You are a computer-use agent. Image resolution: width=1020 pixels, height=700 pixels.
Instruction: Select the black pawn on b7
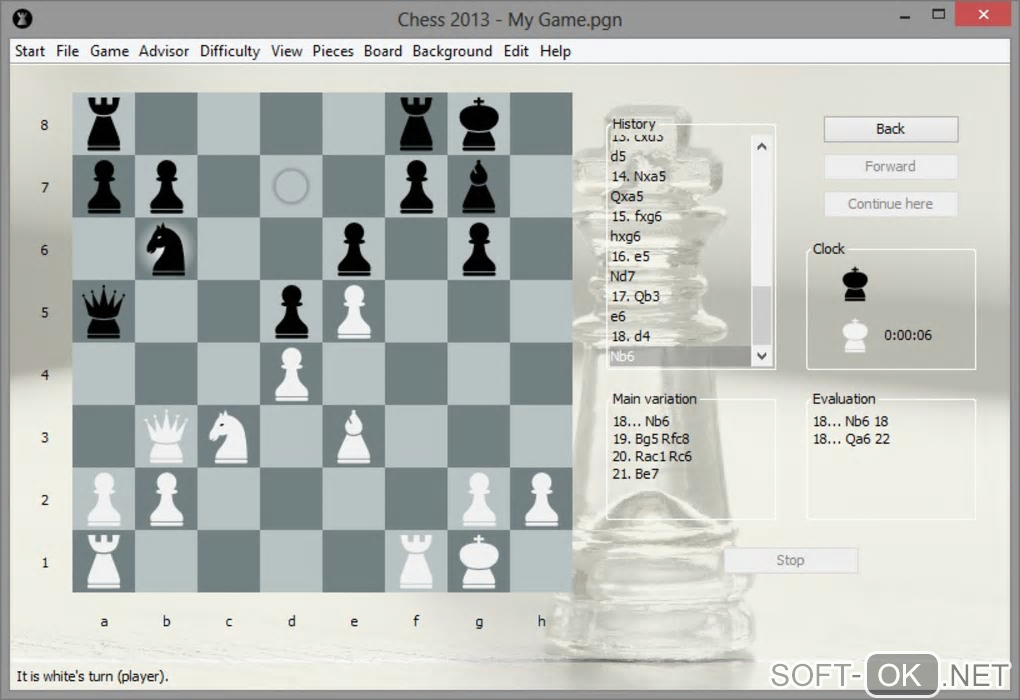point(167,187)
